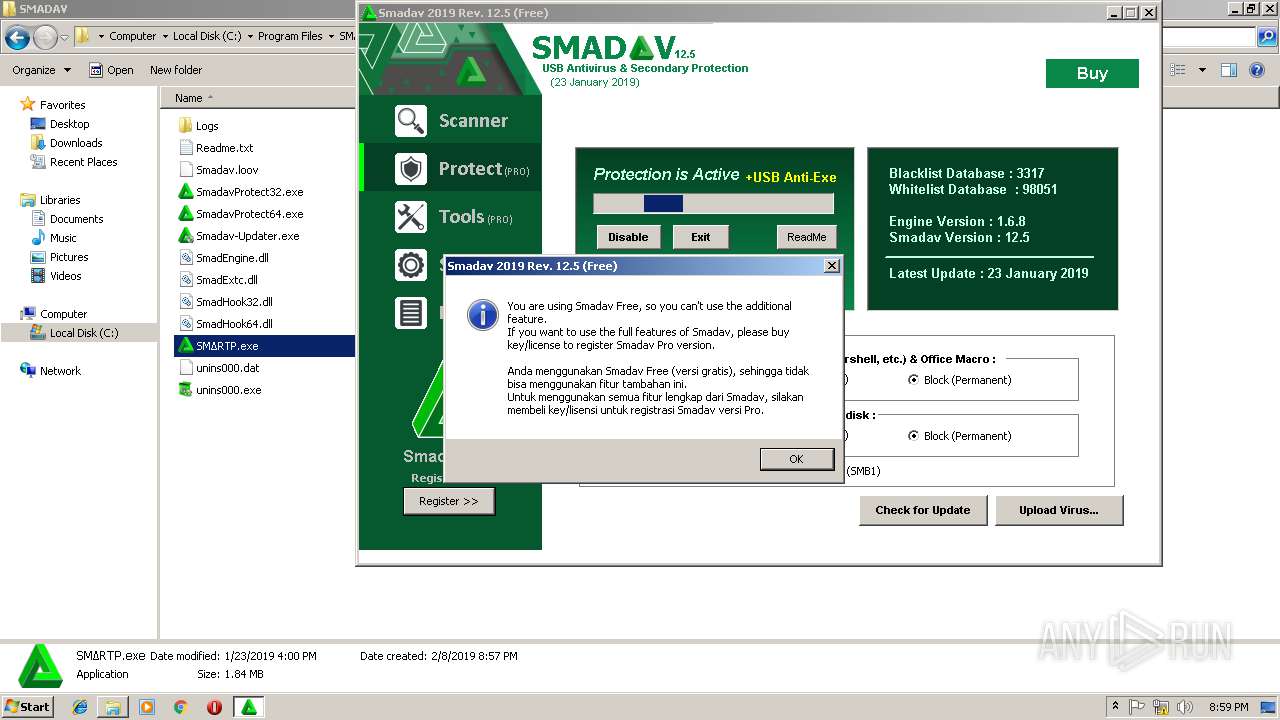1280x720 pixels.
Task: Open Explorer help icon
Action: point(1259,70)
